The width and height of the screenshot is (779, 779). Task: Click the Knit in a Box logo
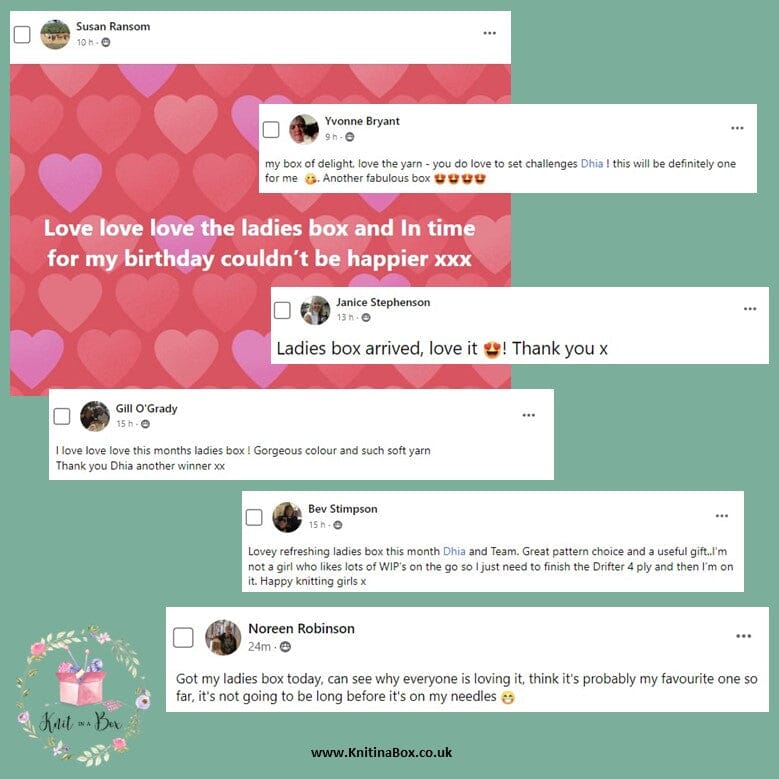pyautogui.click(x=83, y=696)
